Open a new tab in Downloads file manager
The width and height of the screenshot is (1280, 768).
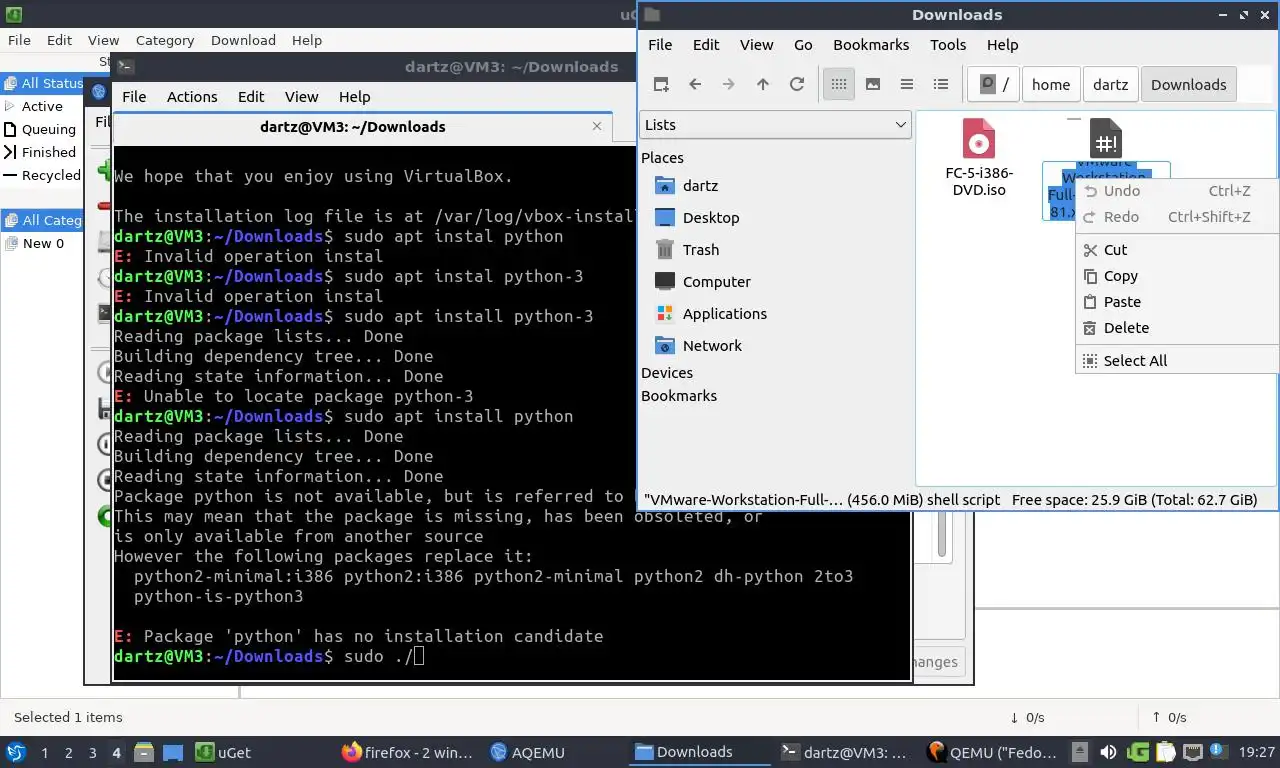click(x=661, y=84)
